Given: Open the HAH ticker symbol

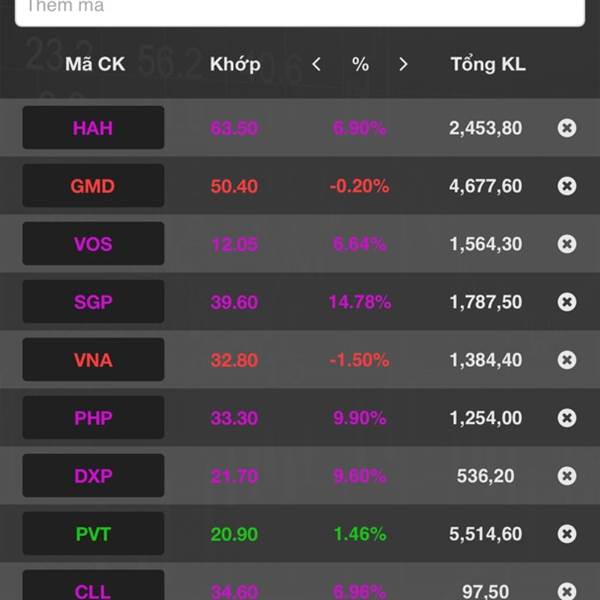Looking at the screenshot, I should (x=93, y=128).
